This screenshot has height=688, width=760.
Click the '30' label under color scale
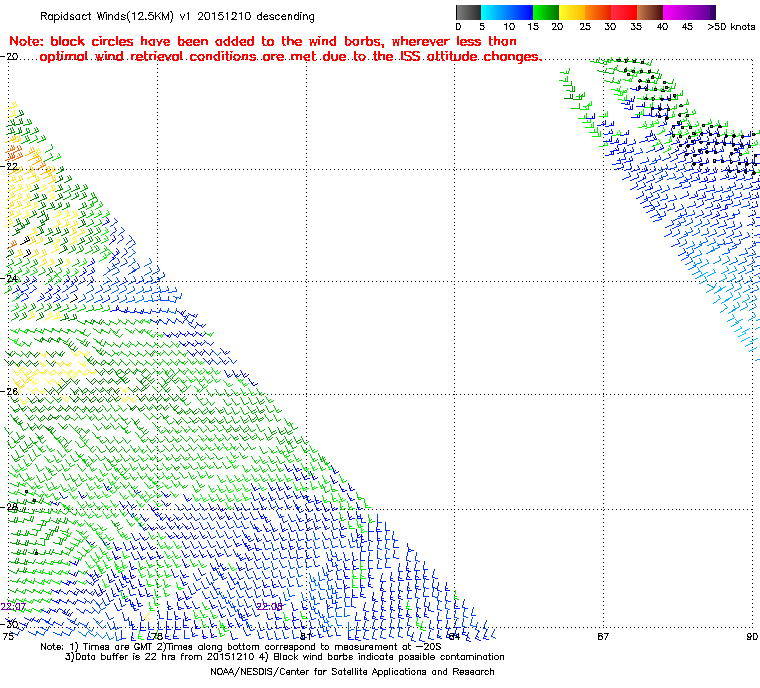coord(610,27)
